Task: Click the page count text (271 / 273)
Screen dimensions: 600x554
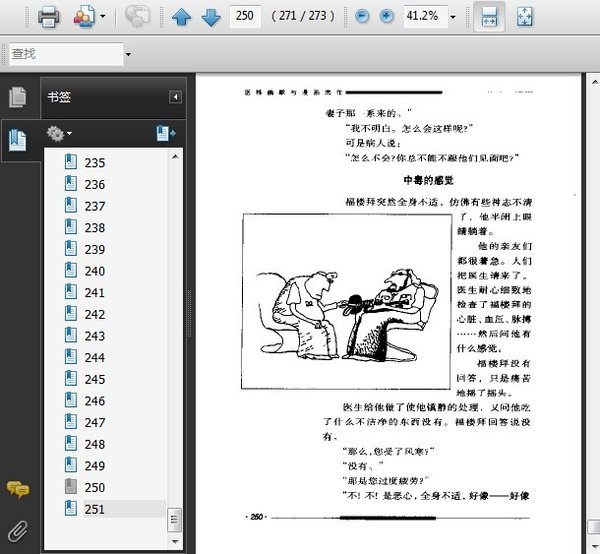Action: [302, 16]
